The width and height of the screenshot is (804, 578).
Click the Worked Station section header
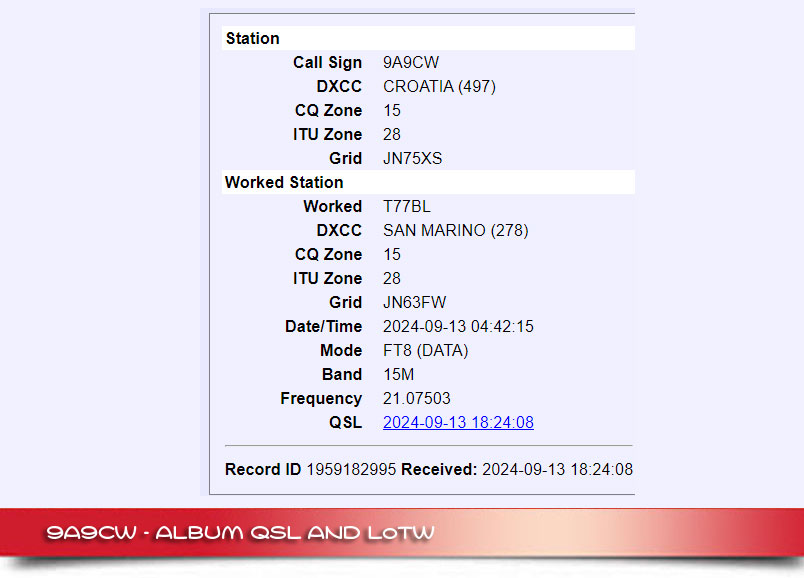(x=284, y=183)
